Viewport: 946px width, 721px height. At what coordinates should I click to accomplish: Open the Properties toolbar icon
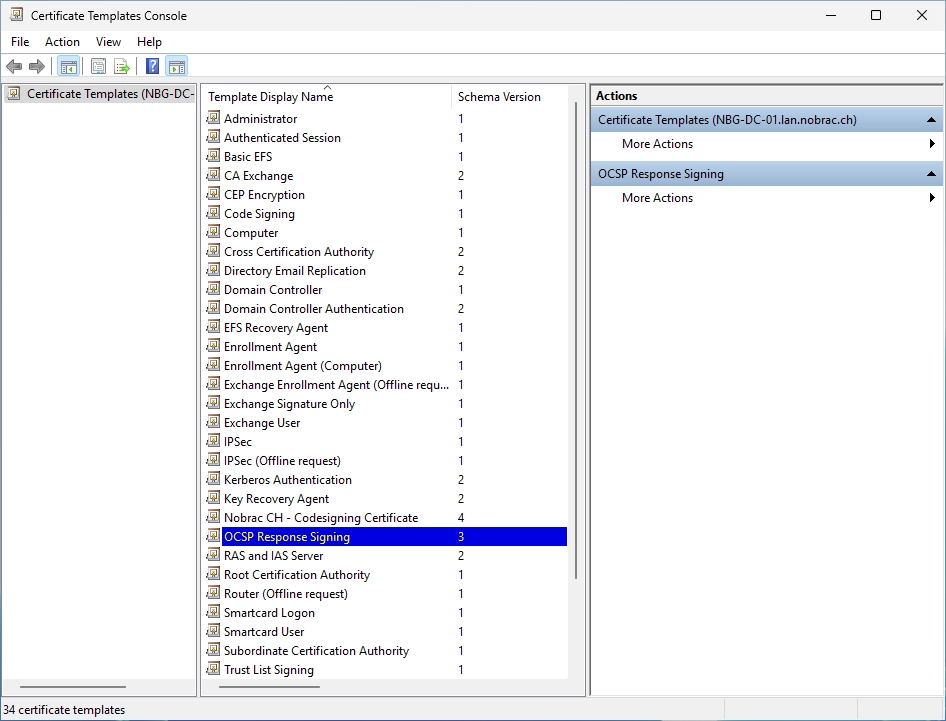click(98, 66)
